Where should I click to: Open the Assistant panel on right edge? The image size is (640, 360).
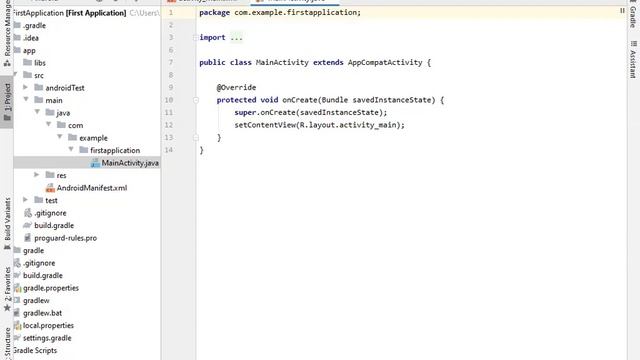(x=633, y=60)
